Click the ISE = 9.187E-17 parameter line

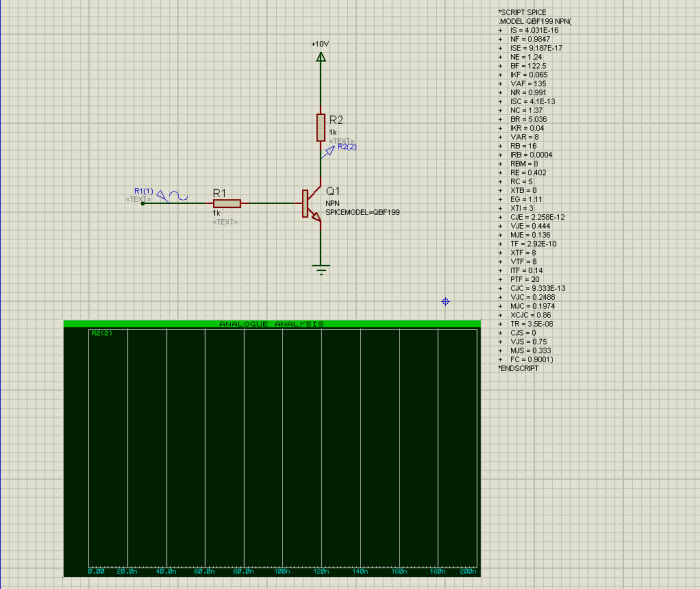[x=530, y=48]
